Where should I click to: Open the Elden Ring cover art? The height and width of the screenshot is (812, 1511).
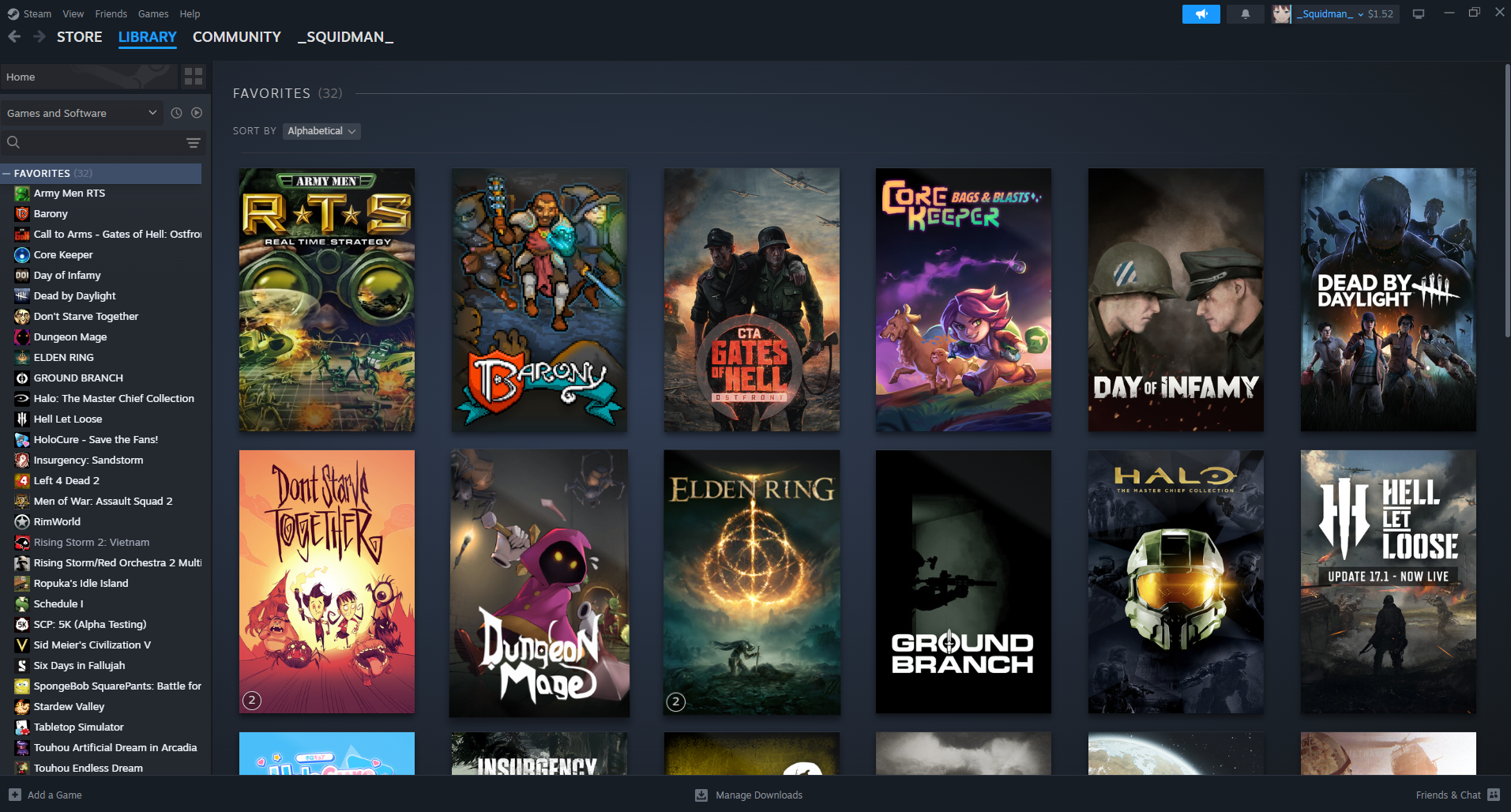(x=752, y=582)
